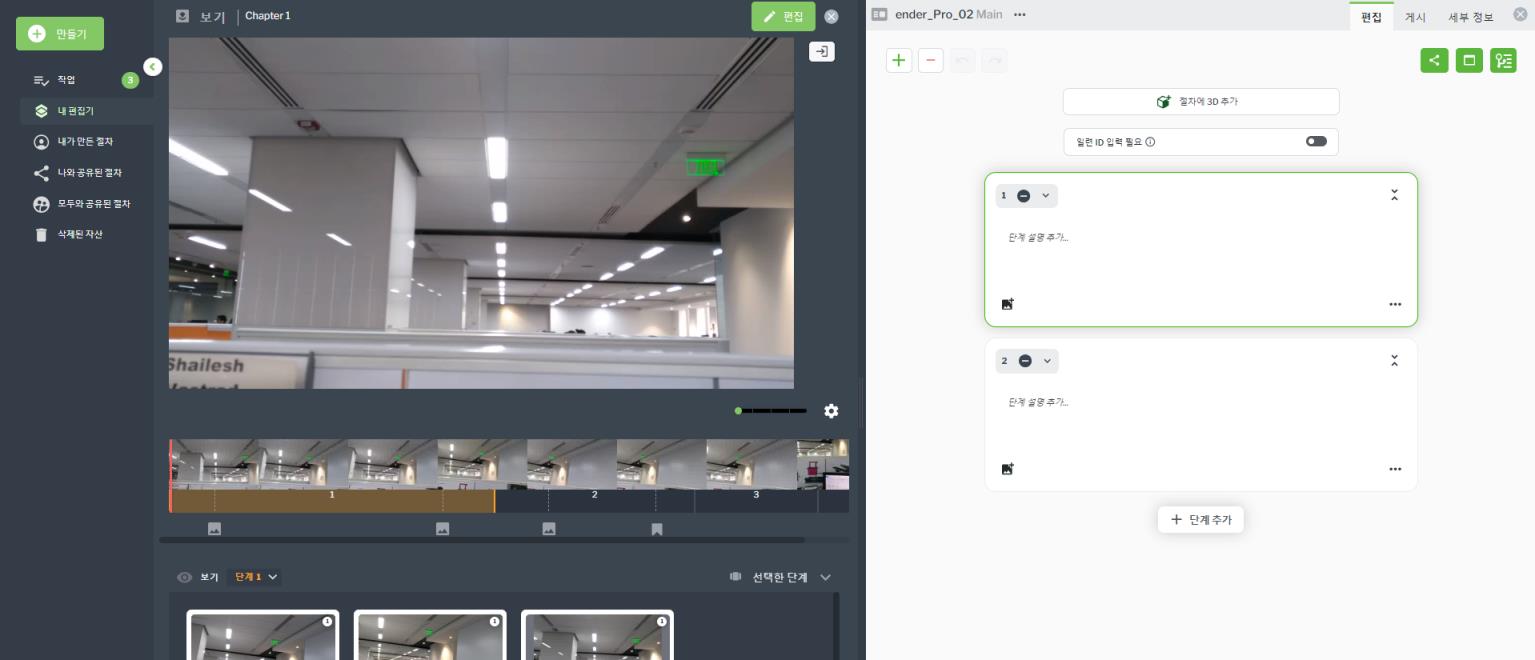The height and width of the screenshot is (660, 1535).
Task: Click the second image marker under timeline
Action: (443, 529)
